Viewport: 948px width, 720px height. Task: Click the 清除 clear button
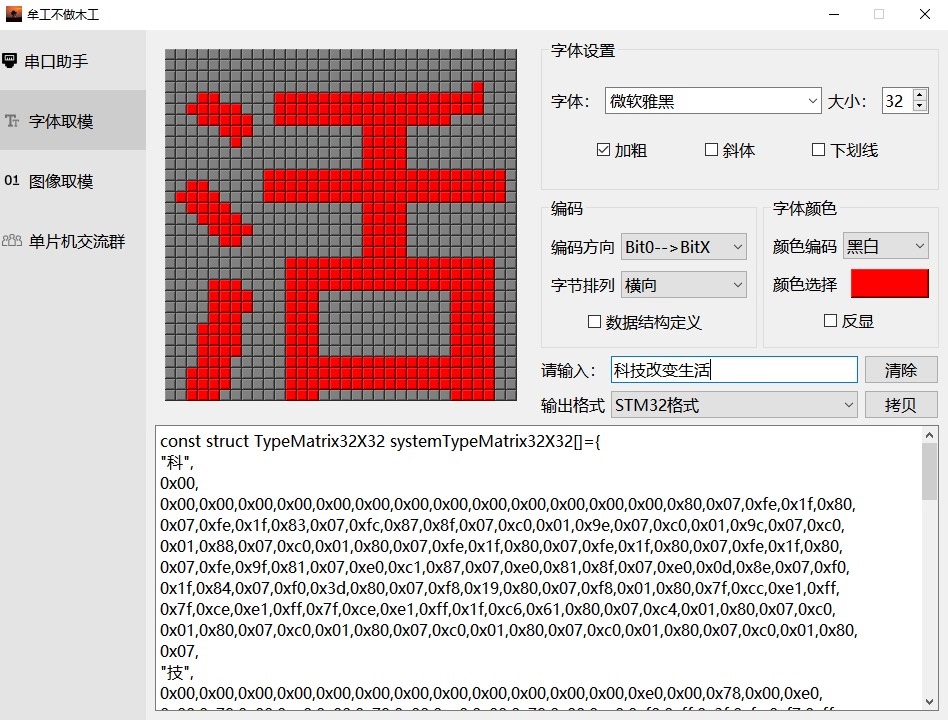[901, 369]
